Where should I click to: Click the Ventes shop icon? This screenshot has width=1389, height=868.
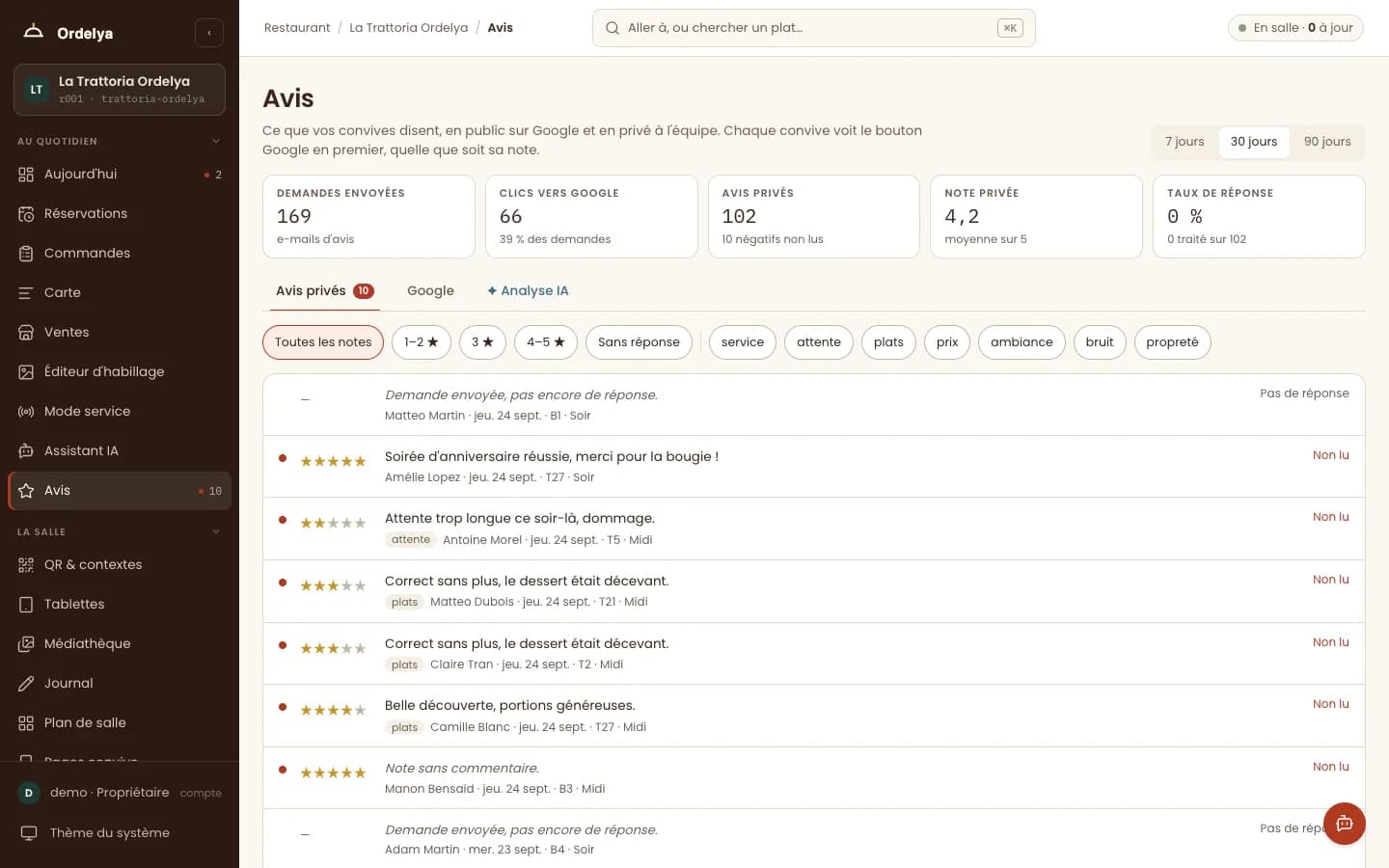click(26, 333)
